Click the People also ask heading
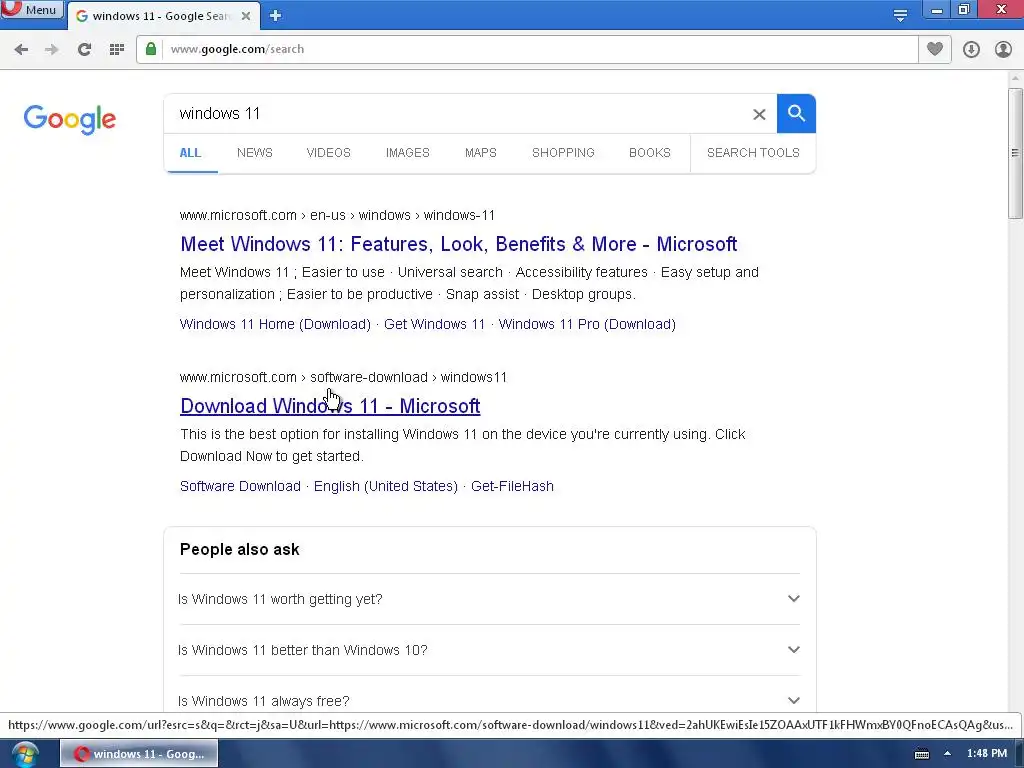Screen dimensions: 1024x768 point(240,549)
